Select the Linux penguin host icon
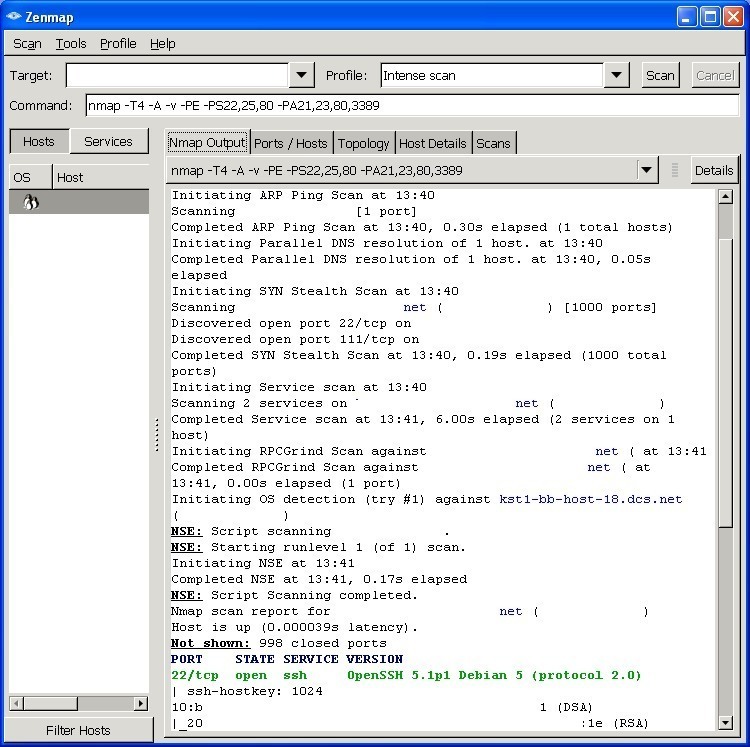 pos(31,202)
